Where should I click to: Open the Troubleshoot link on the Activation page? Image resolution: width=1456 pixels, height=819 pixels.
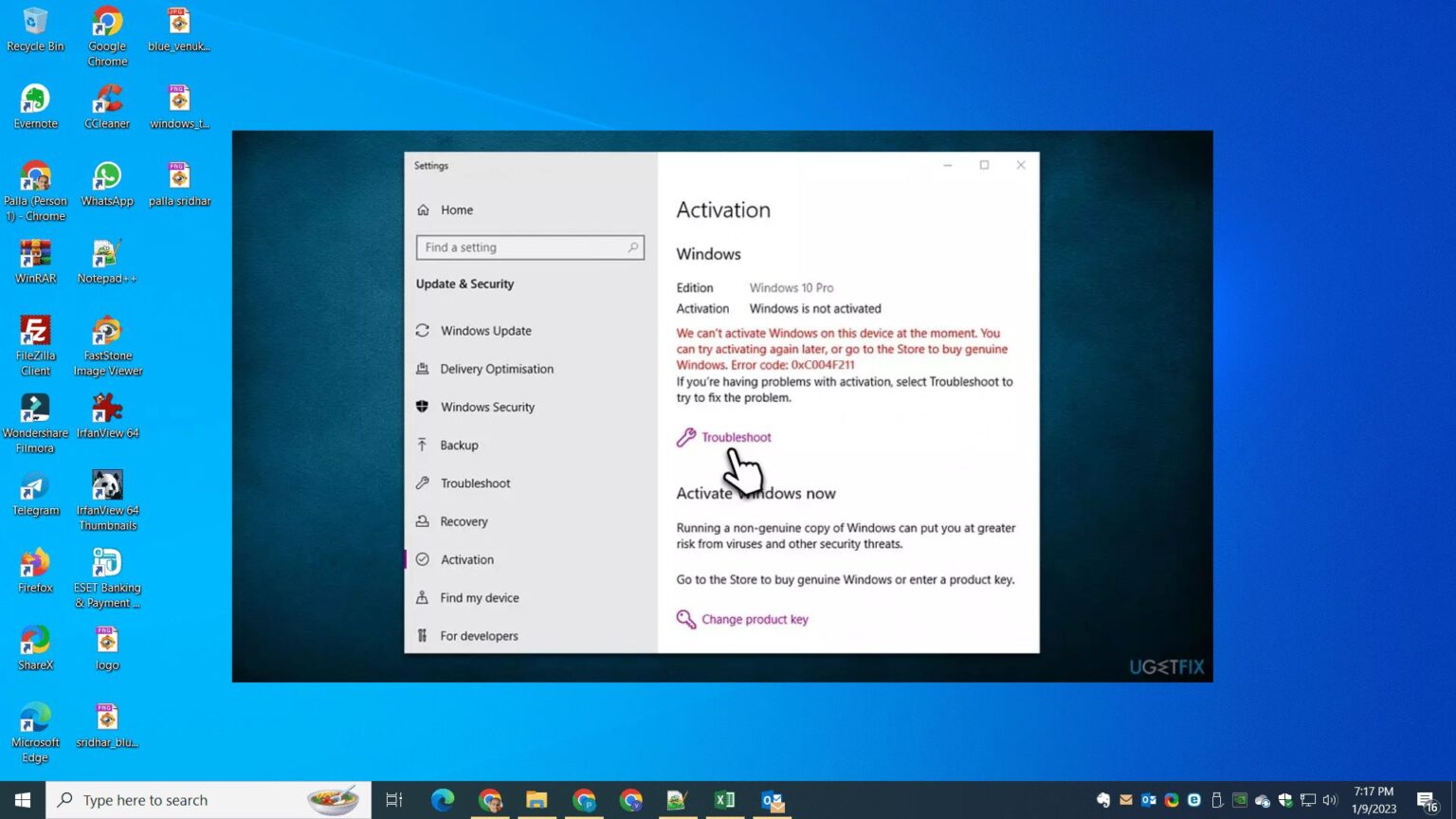(736, 437)
